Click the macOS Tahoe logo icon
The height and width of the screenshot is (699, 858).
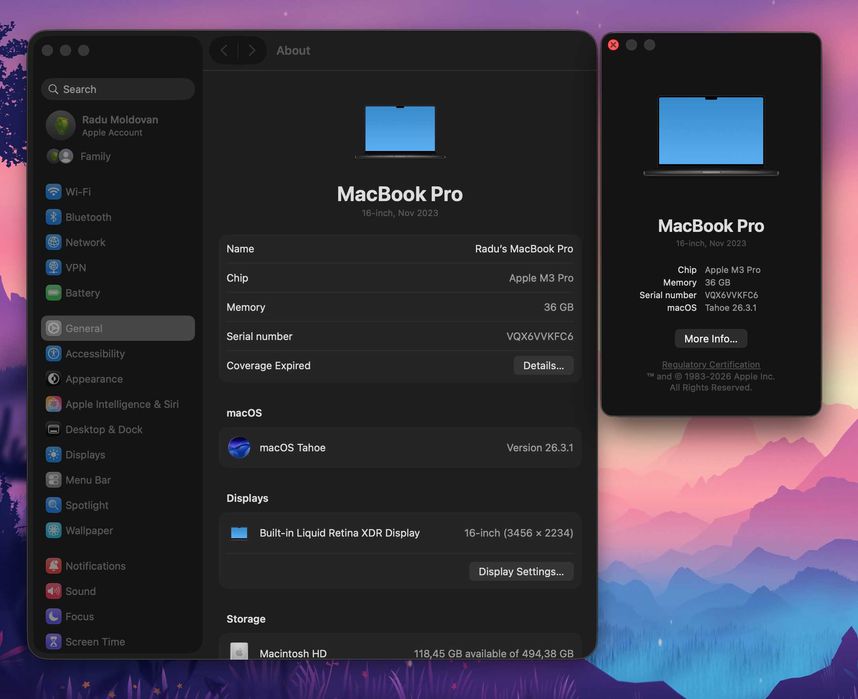coord(239,447)
